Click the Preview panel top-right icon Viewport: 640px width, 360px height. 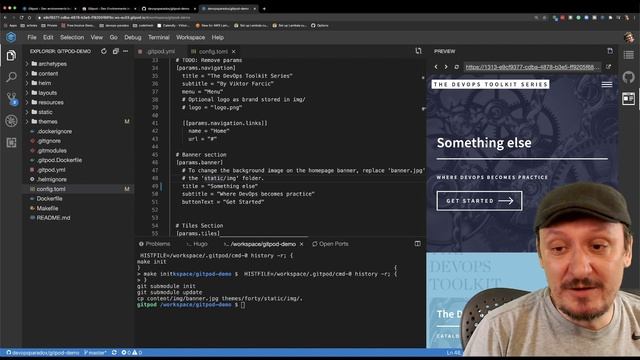[x=610, y=51]
